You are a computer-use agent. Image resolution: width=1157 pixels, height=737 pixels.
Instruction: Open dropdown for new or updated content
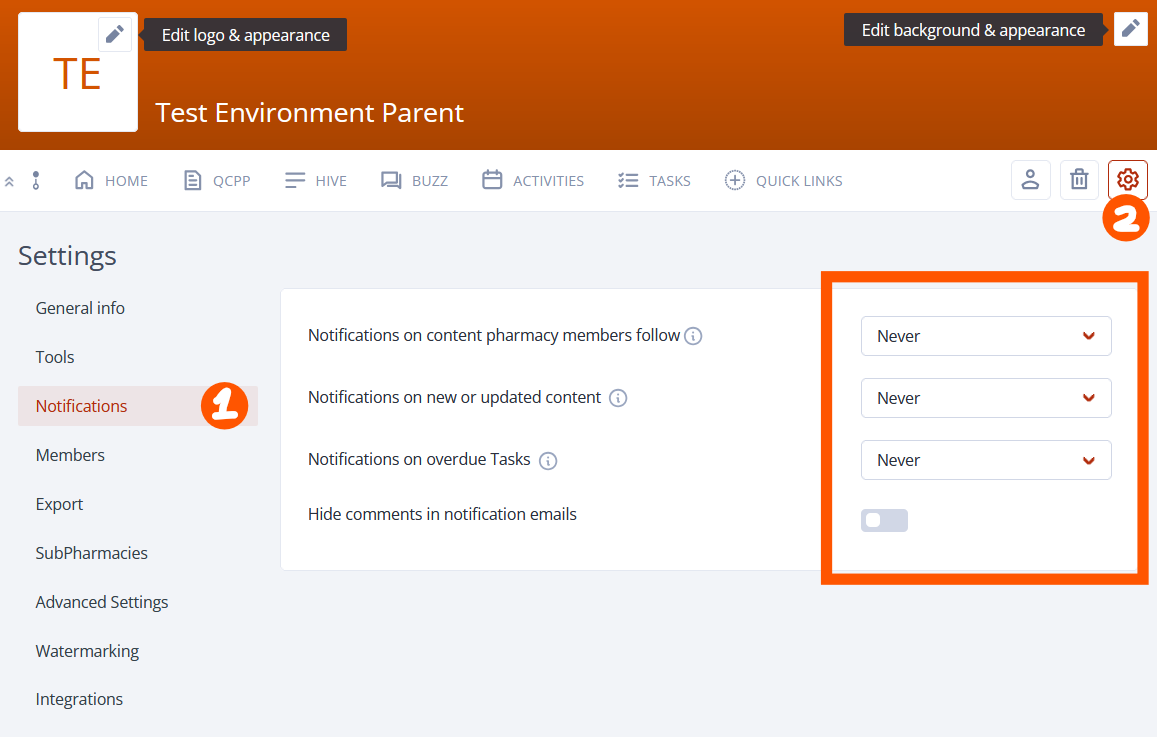(986, 398)
